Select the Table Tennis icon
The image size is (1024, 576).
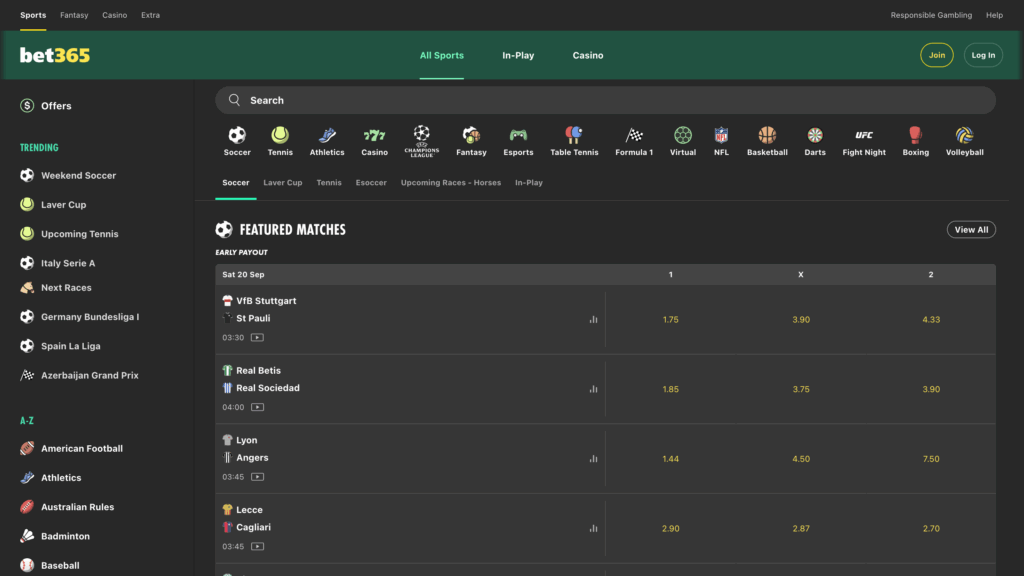[573, 135]
